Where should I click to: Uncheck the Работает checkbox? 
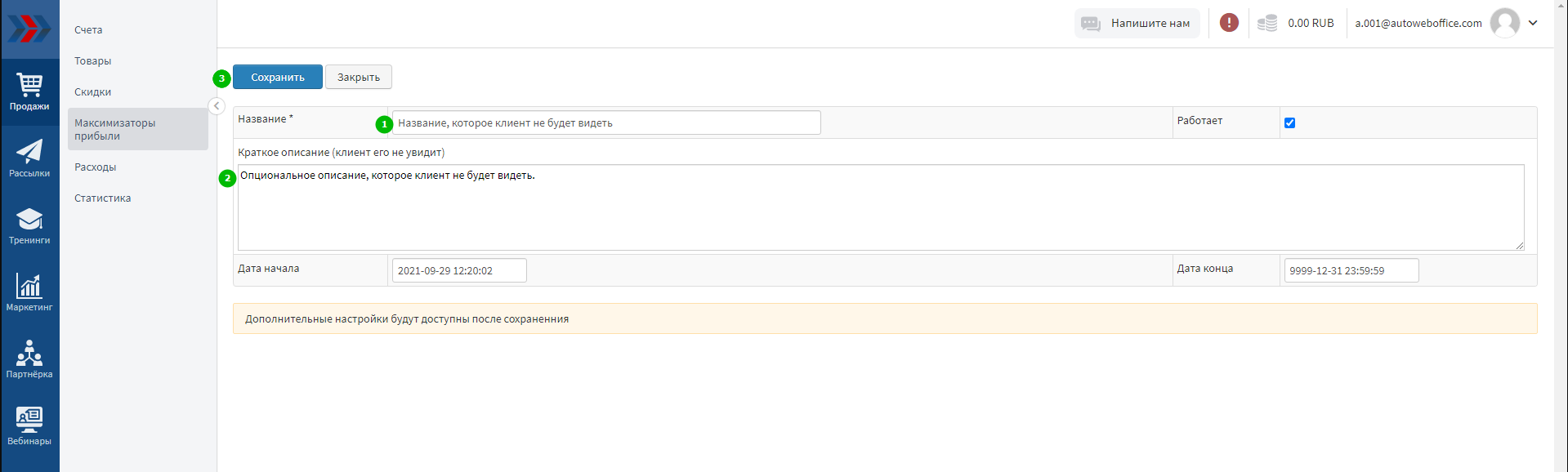[1289, 123]
